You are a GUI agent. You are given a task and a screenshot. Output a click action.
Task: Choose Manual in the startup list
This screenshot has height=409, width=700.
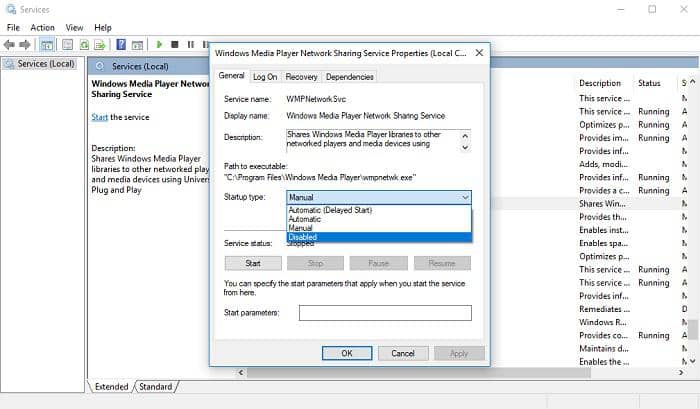[x=379, y=228]
